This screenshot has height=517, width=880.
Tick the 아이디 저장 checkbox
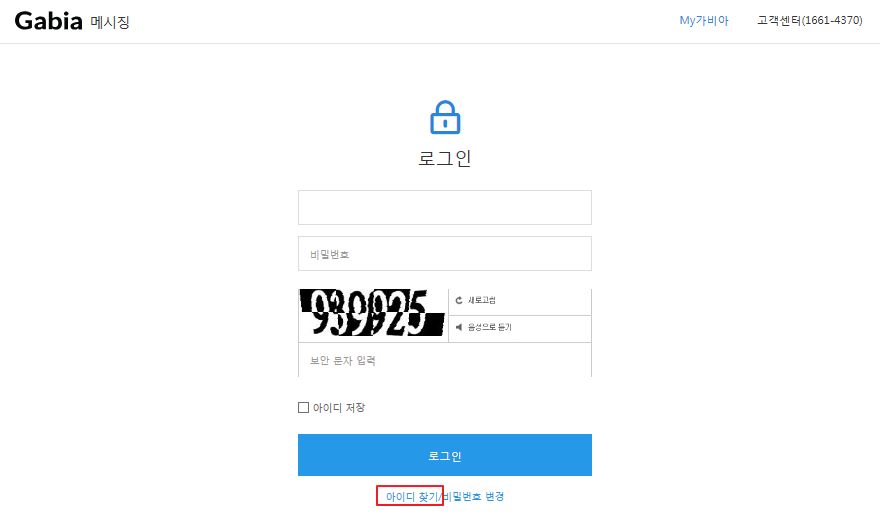[304, 408]
